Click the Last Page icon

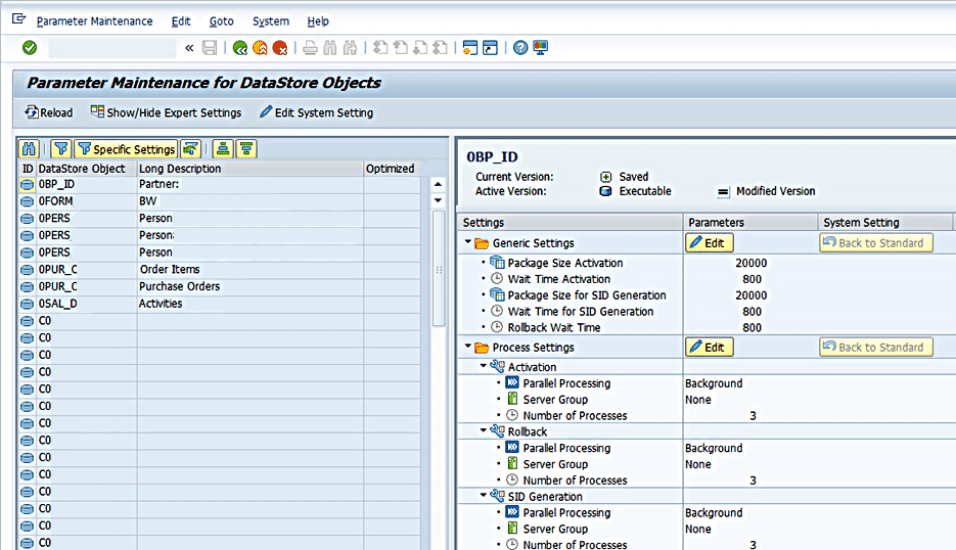pos(440,48)
